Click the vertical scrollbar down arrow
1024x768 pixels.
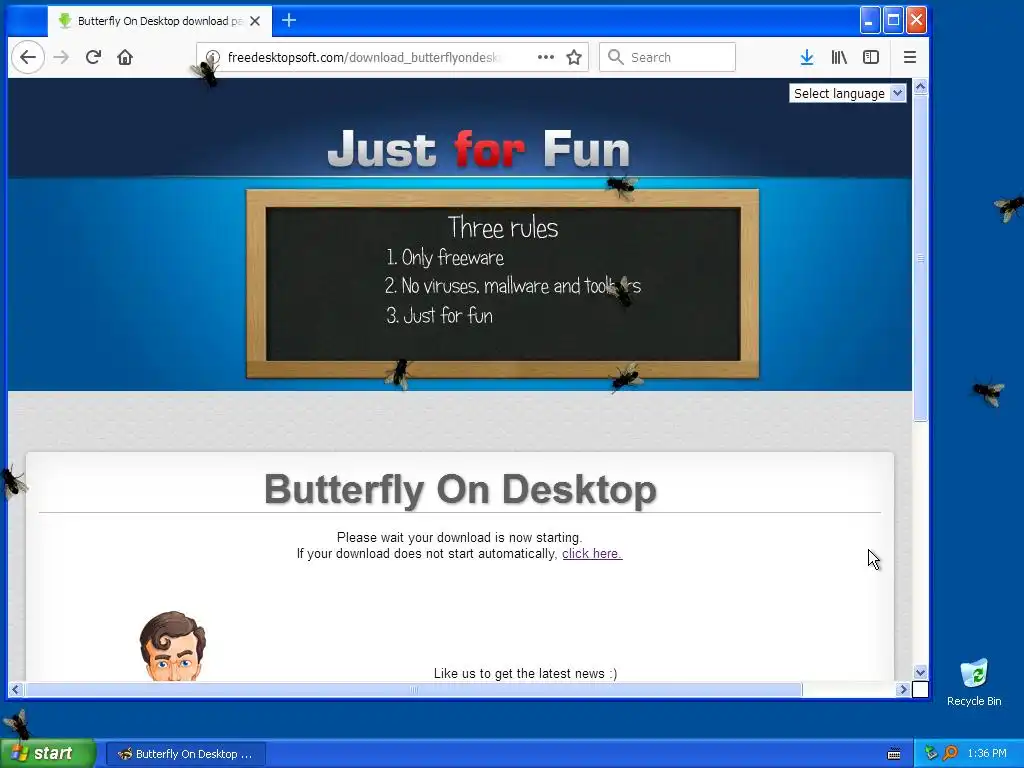point(921,672)
